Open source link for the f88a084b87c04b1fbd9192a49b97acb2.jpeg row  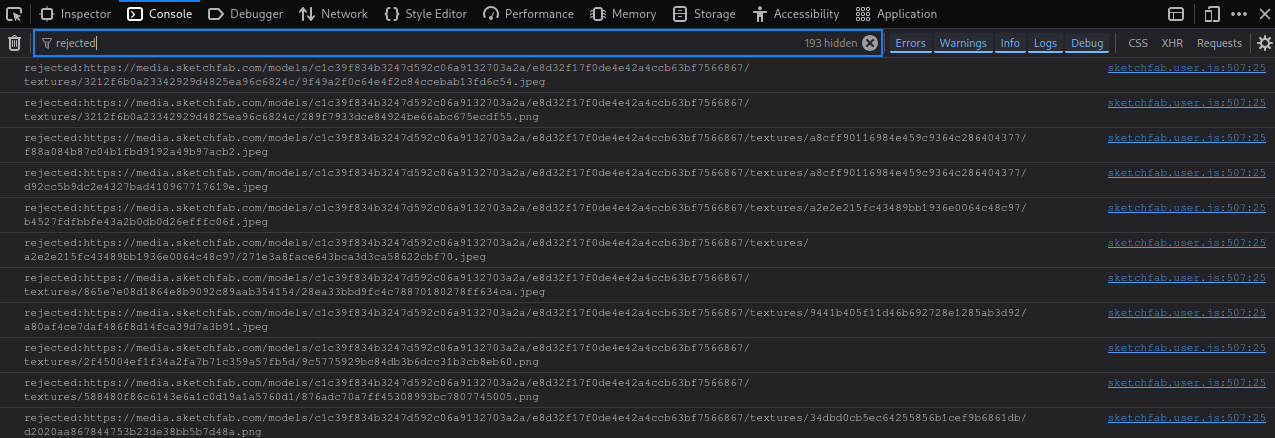point(1187,137)
